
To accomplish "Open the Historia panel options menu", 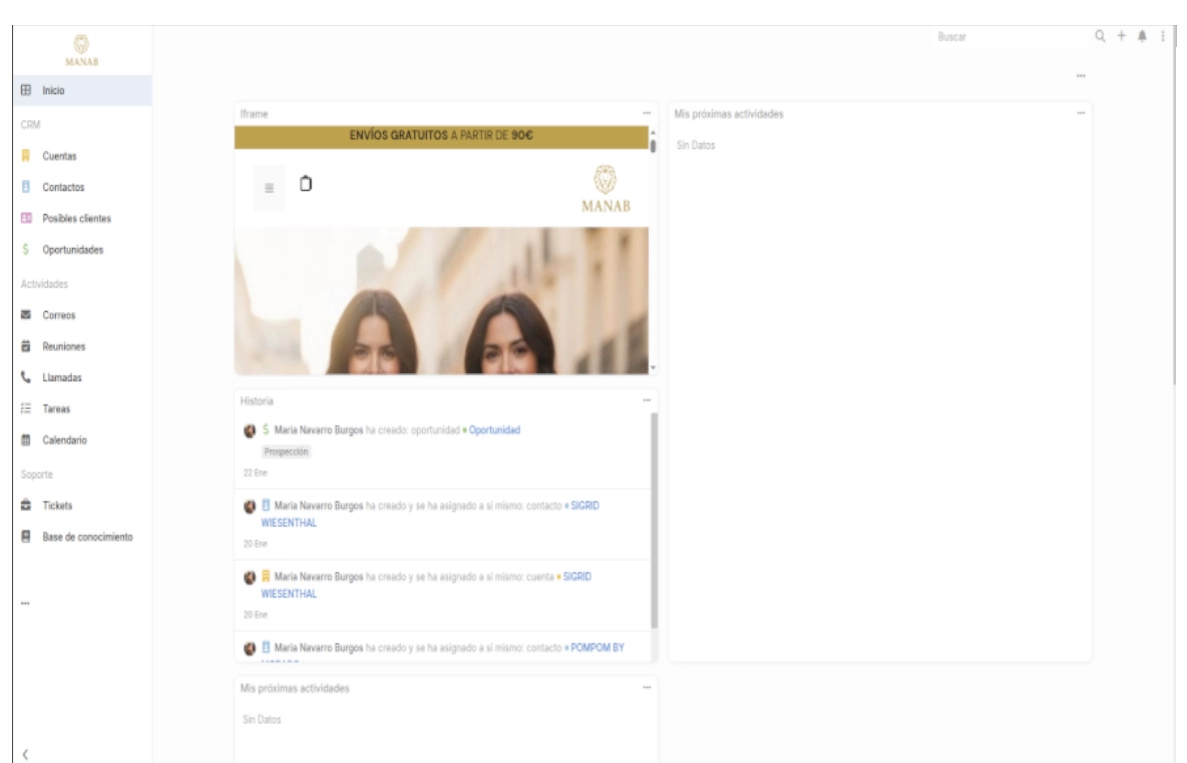I will point(646,400).
